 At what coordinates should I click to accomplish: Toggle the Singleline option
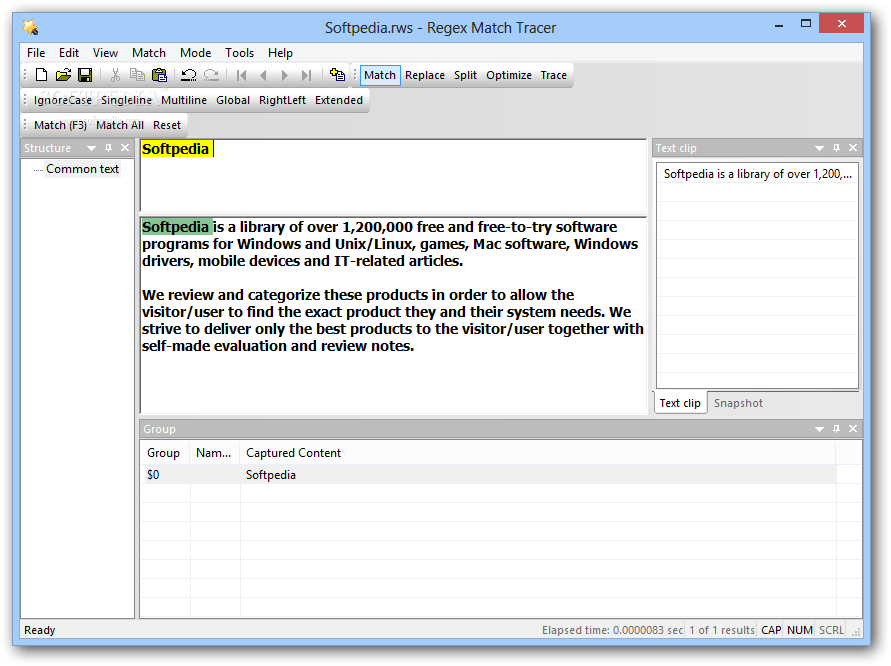(126, 100)
